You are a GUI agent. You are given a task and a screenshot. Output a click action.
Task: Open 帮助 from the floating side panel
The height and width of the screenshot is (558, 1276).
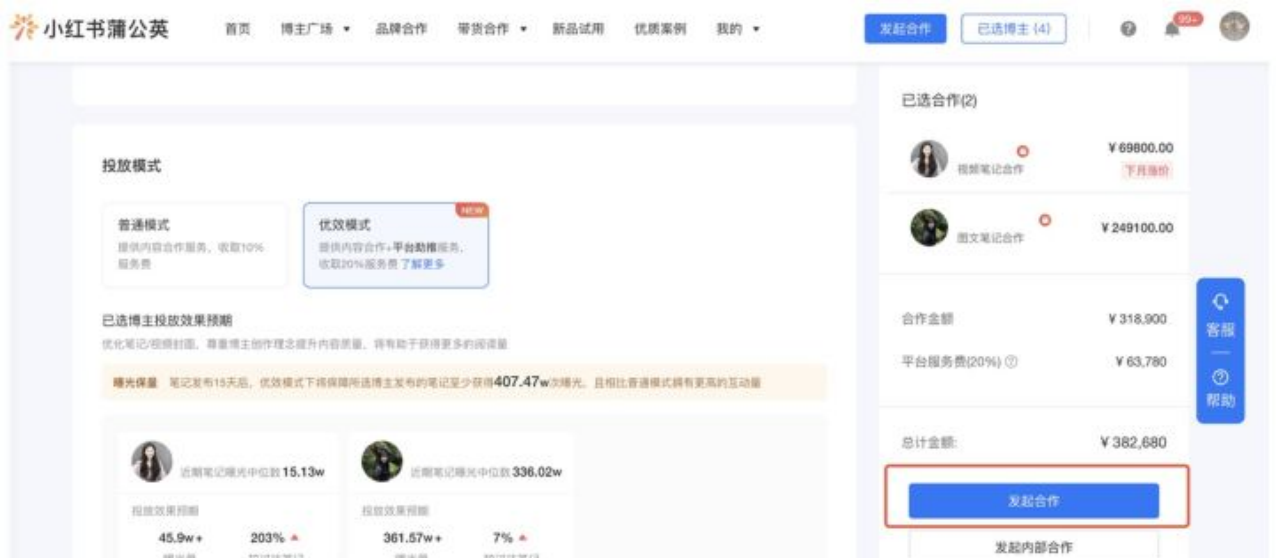click(1220, 389)
